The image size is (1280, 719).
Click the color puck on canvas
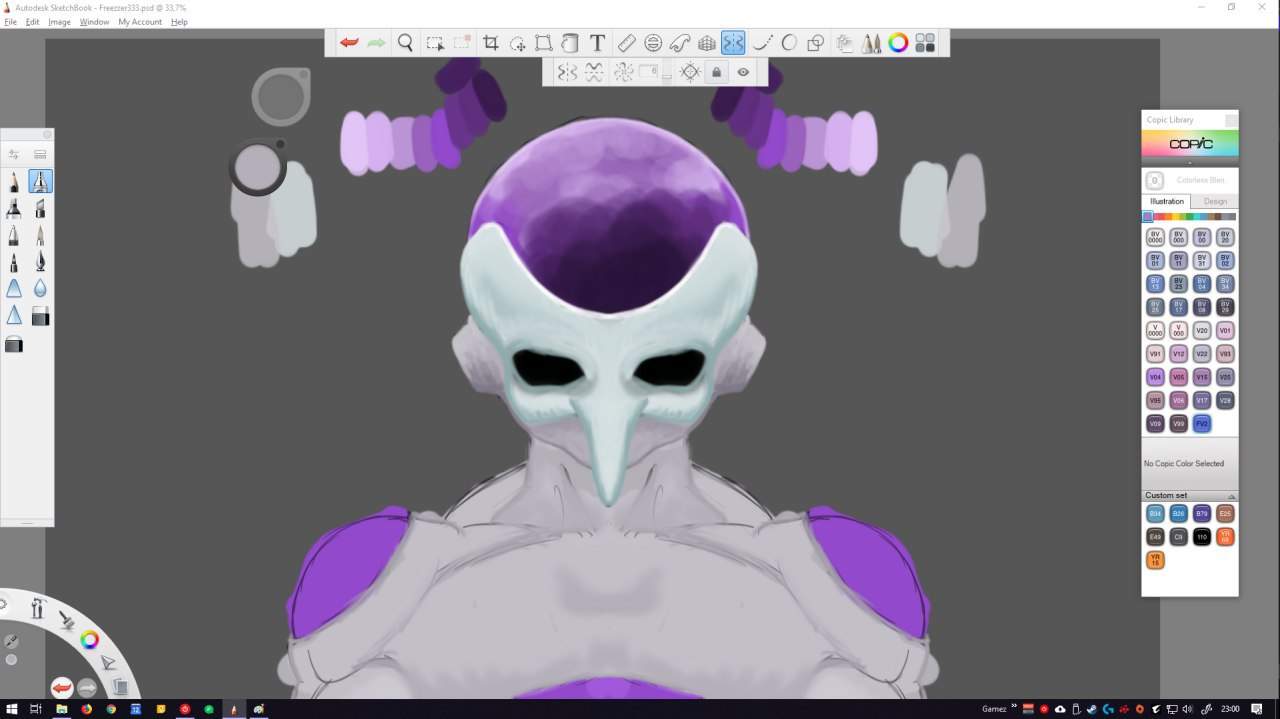coord(259,166)
